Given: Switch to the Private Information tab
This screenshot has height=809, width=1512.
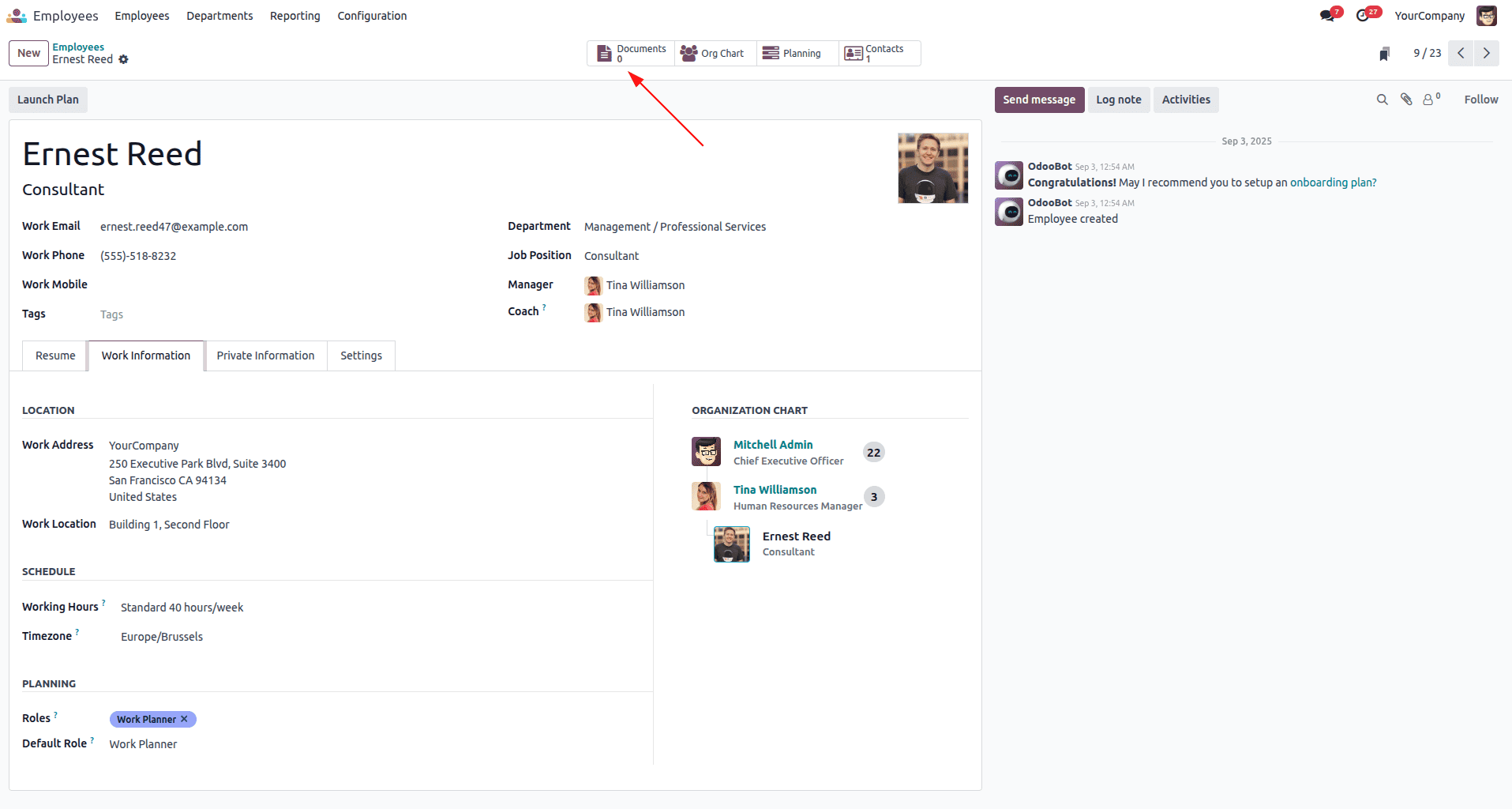Looking at the screenshot, I should click(265, 356).
